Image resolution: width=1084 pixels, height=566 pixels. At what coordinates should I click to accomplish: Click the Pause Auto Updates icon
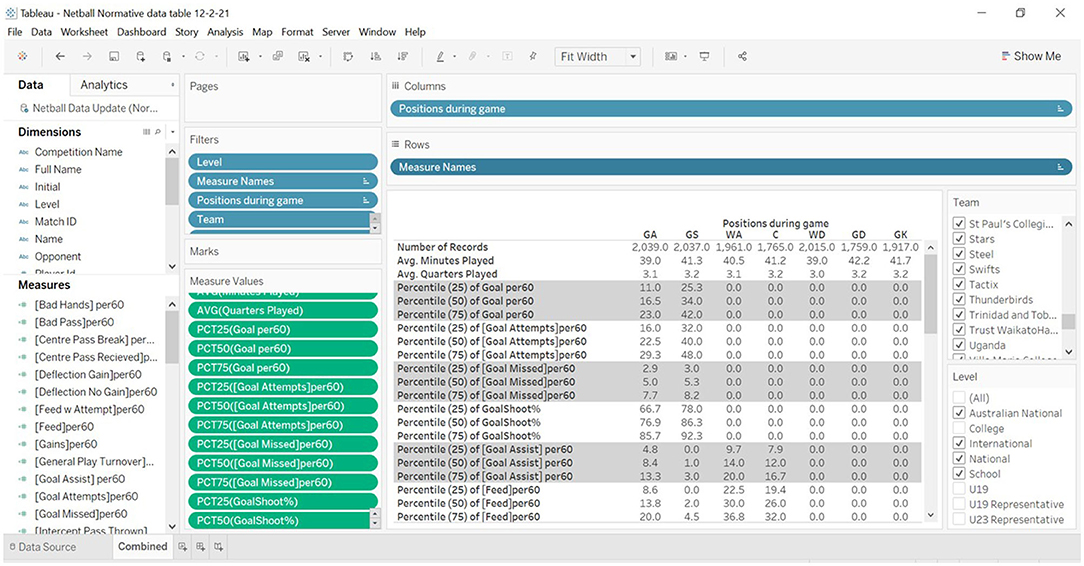167,57
